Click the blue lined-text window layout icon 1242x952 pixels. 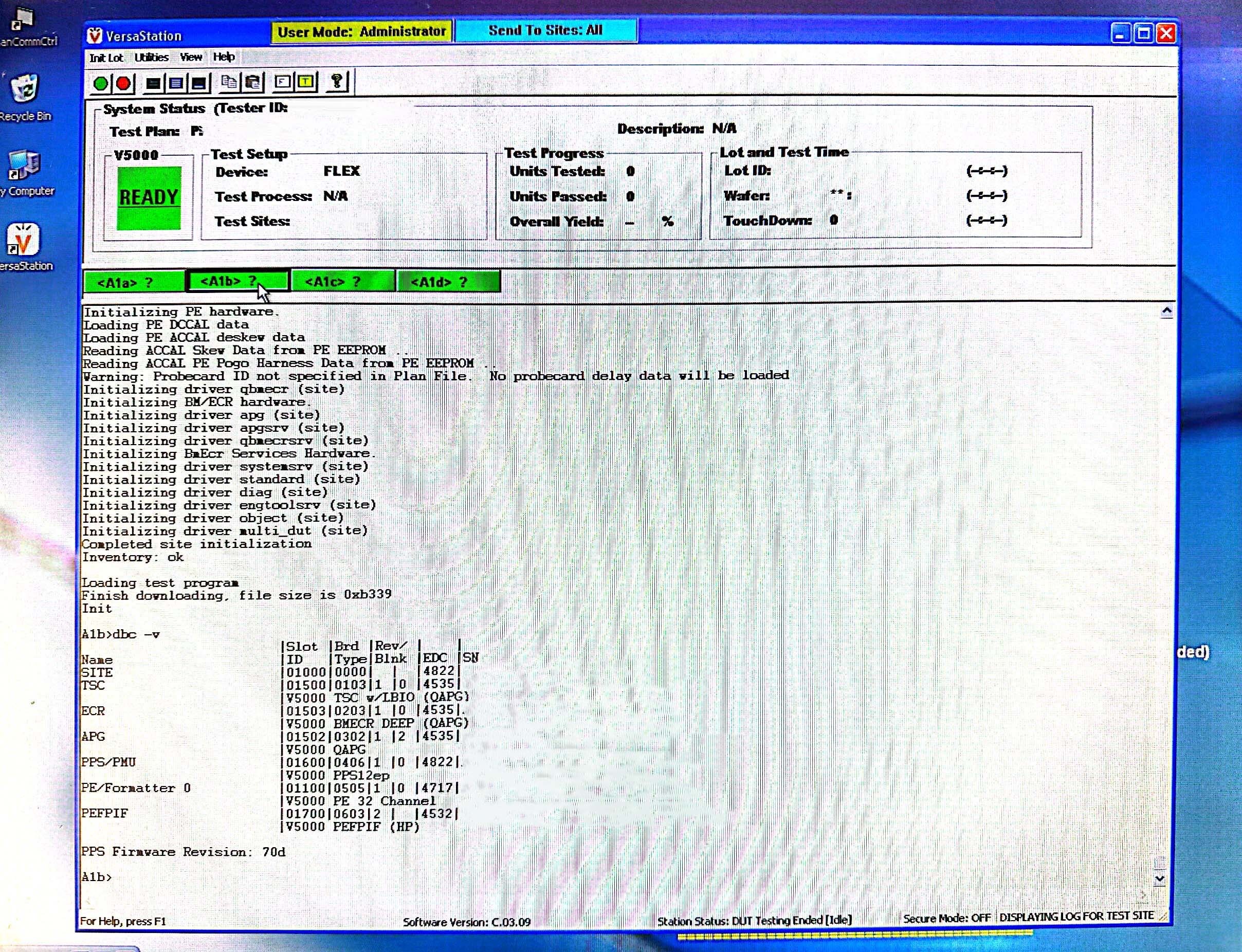click(176, 84)
